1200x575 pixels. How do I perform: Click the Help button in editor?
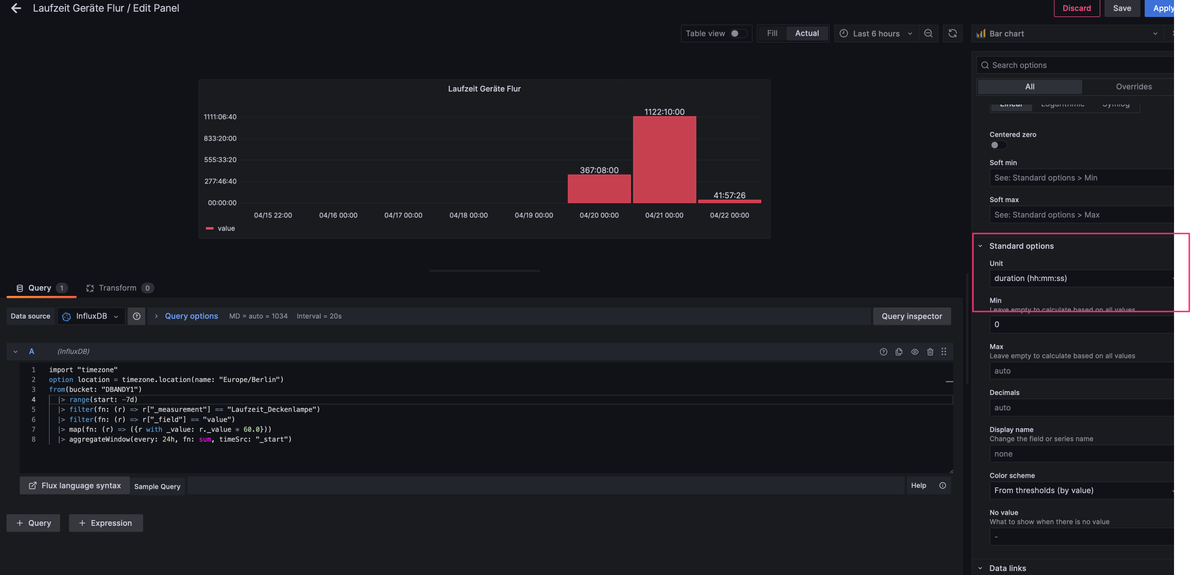[918, 486]
